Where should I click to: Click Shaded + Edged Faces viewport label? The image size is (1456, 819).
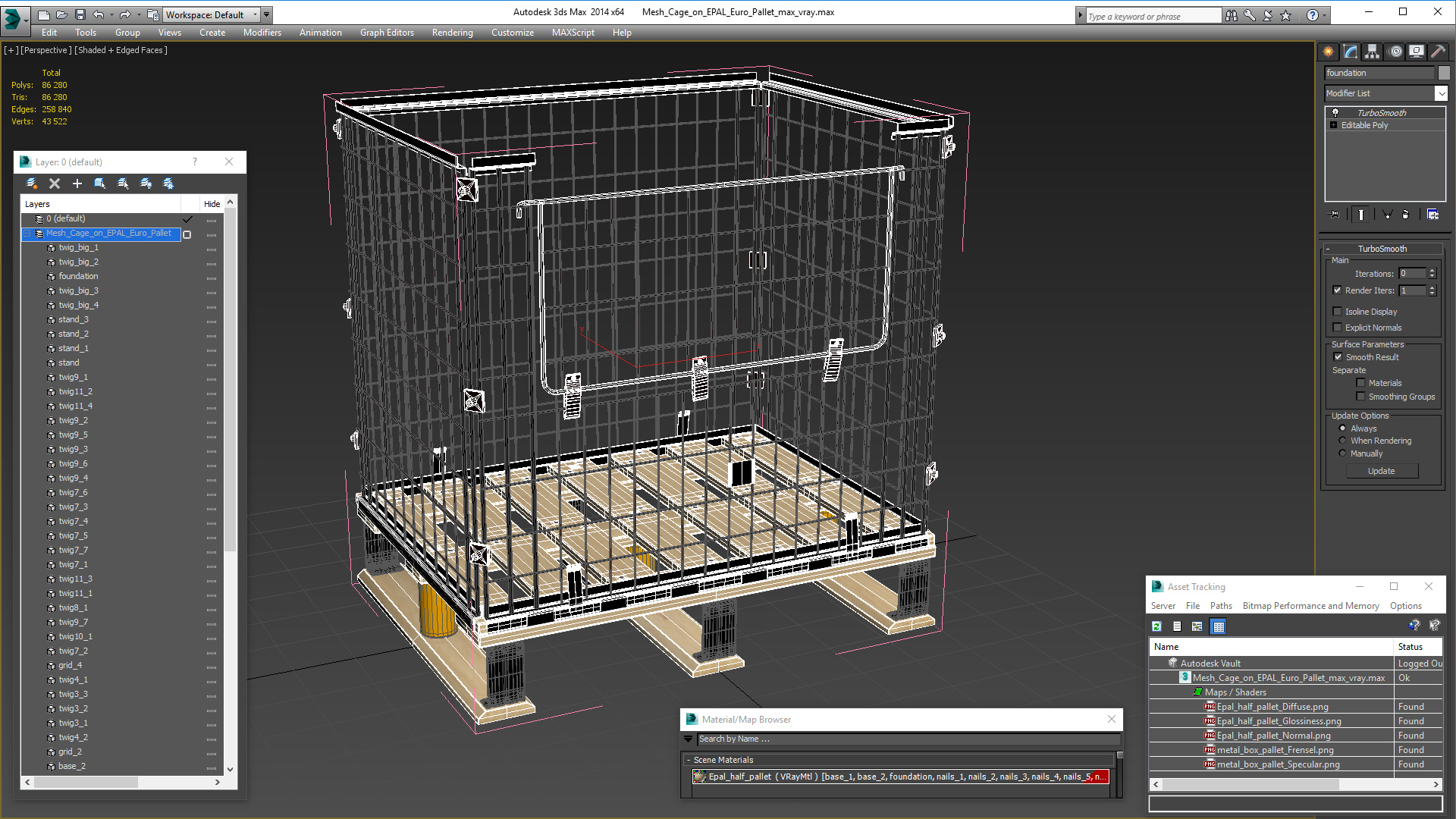pyautogui.click(x=121, y=50)
